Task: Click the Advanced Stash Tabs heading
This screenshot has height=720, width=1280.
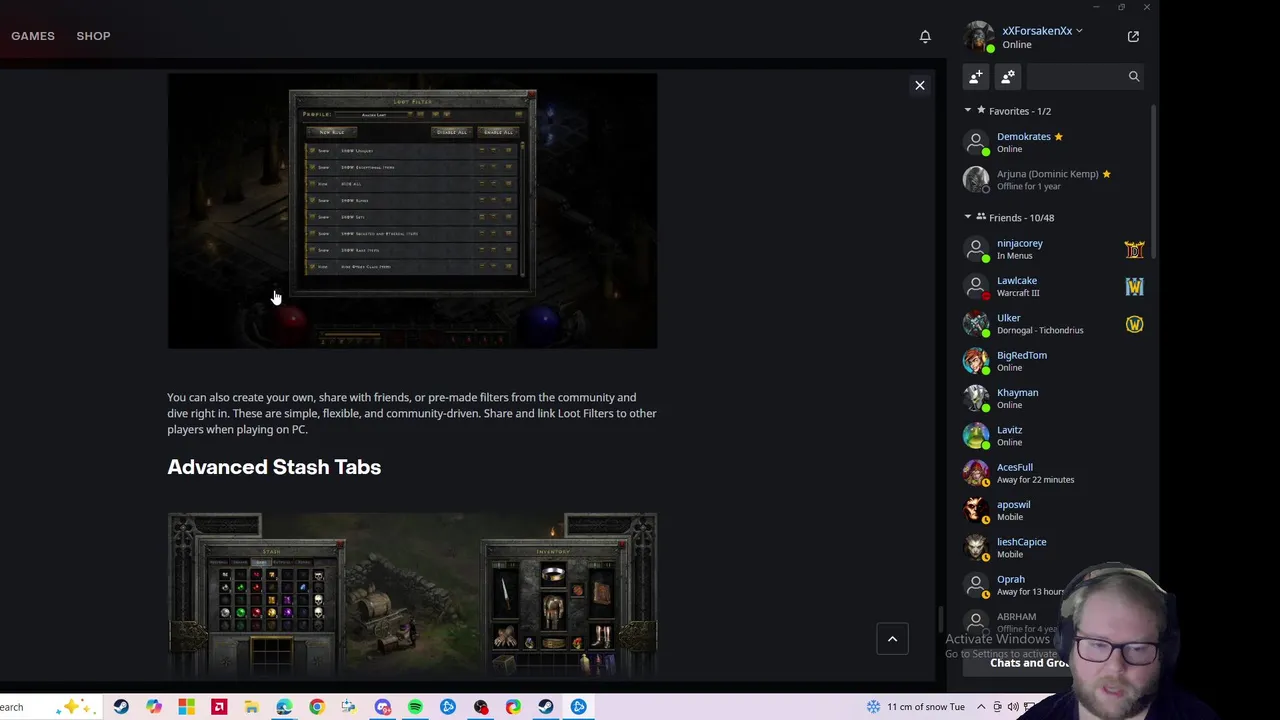Action: click(274, 467)
